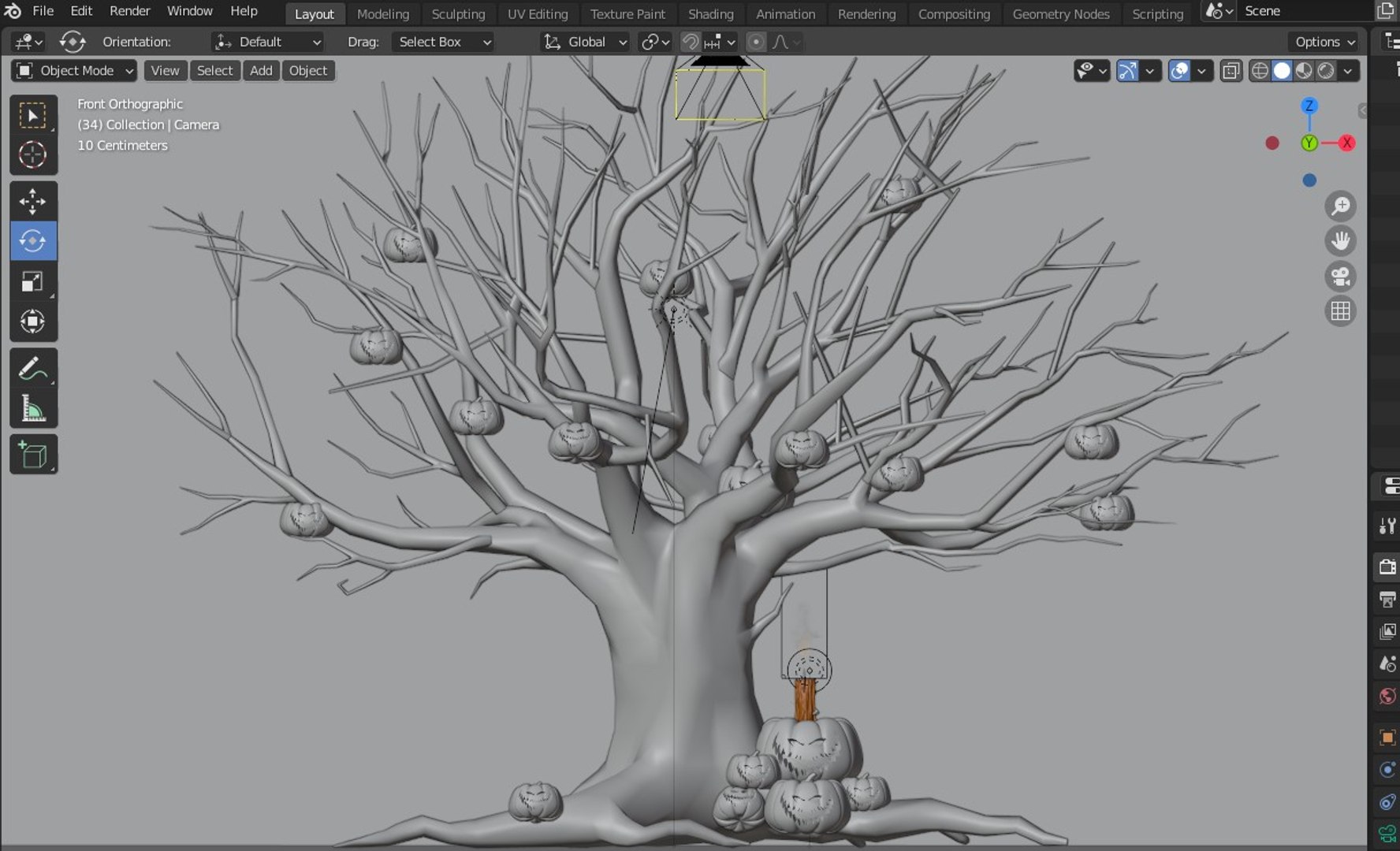Open the viewport View menu
The image size is (1400, 851).
pos(165,71)
